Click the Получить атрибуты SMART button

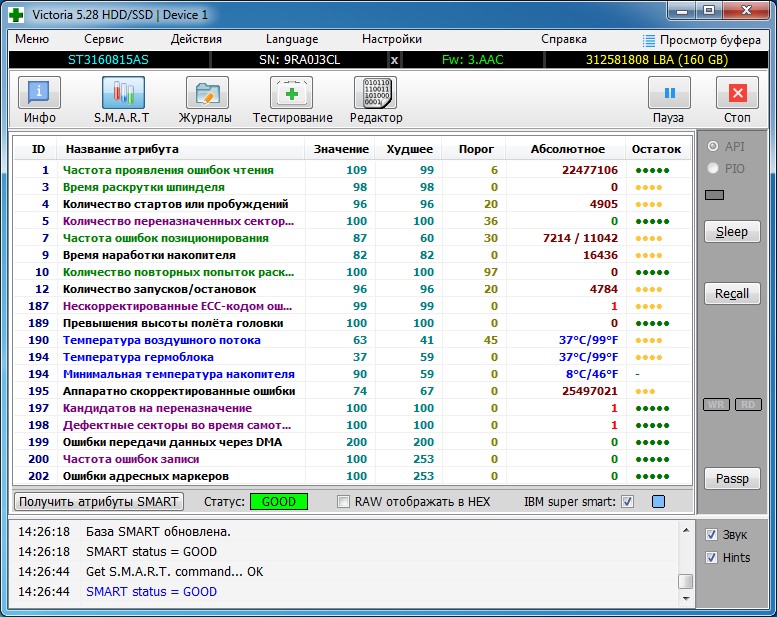coord(99,502)
